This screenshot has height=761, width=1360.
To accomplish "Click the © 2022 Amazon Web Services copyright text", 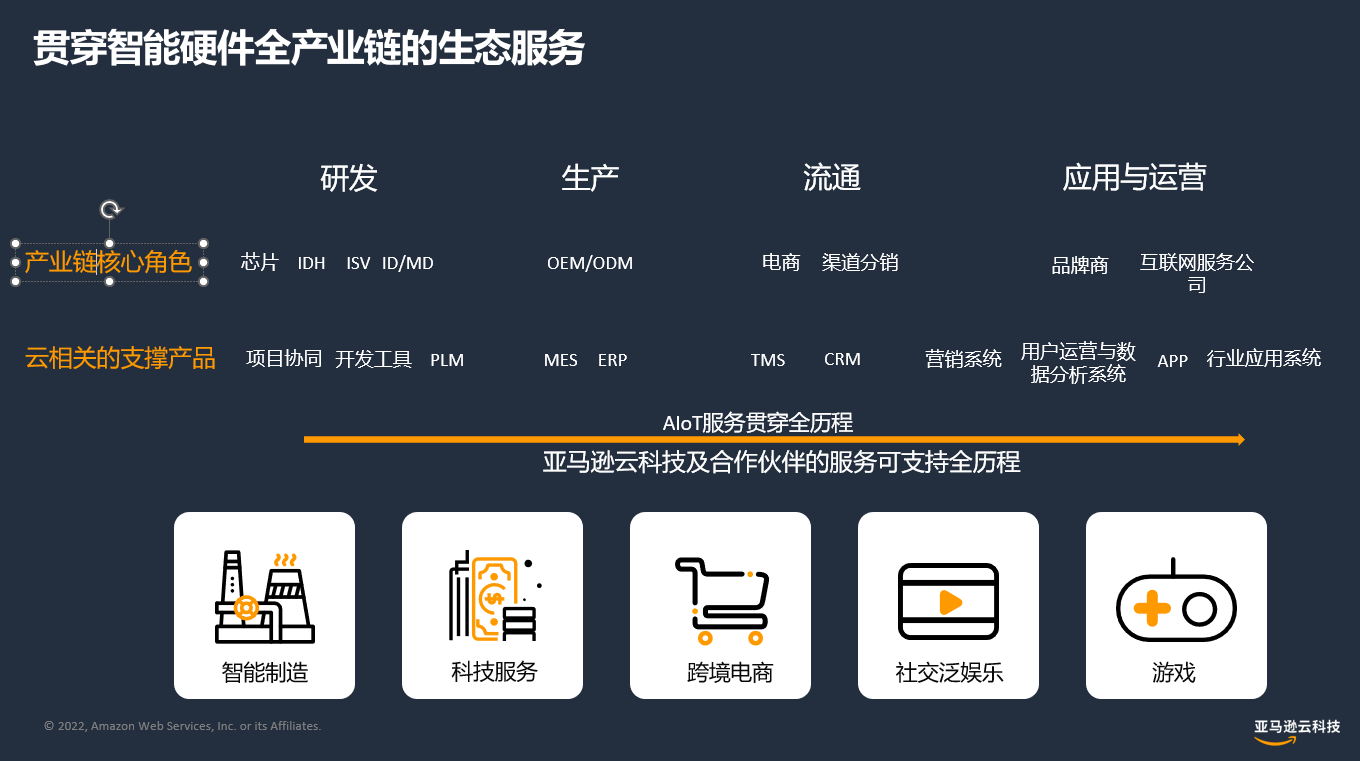I will point(182,726).
